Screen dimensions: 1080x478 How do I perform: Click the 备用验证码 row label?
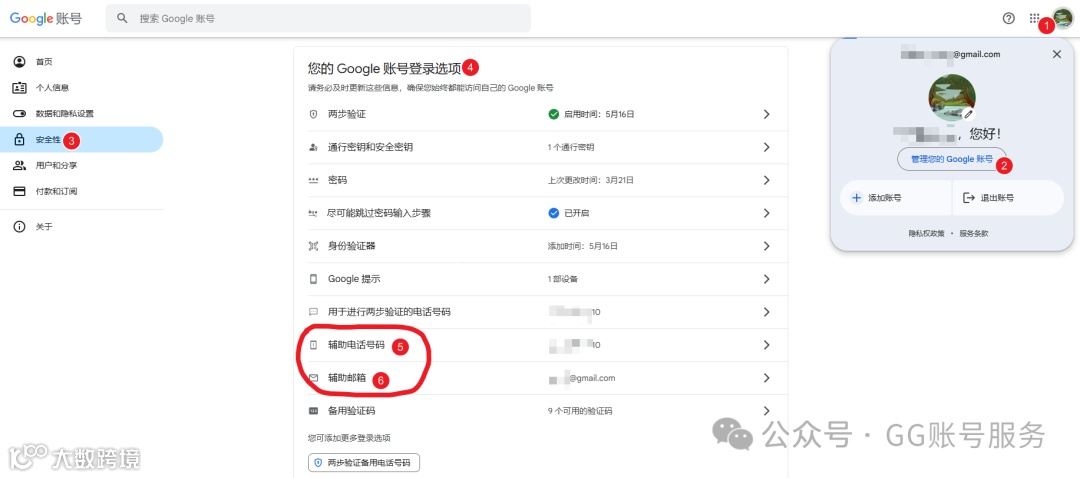click(x=351, y=411)
